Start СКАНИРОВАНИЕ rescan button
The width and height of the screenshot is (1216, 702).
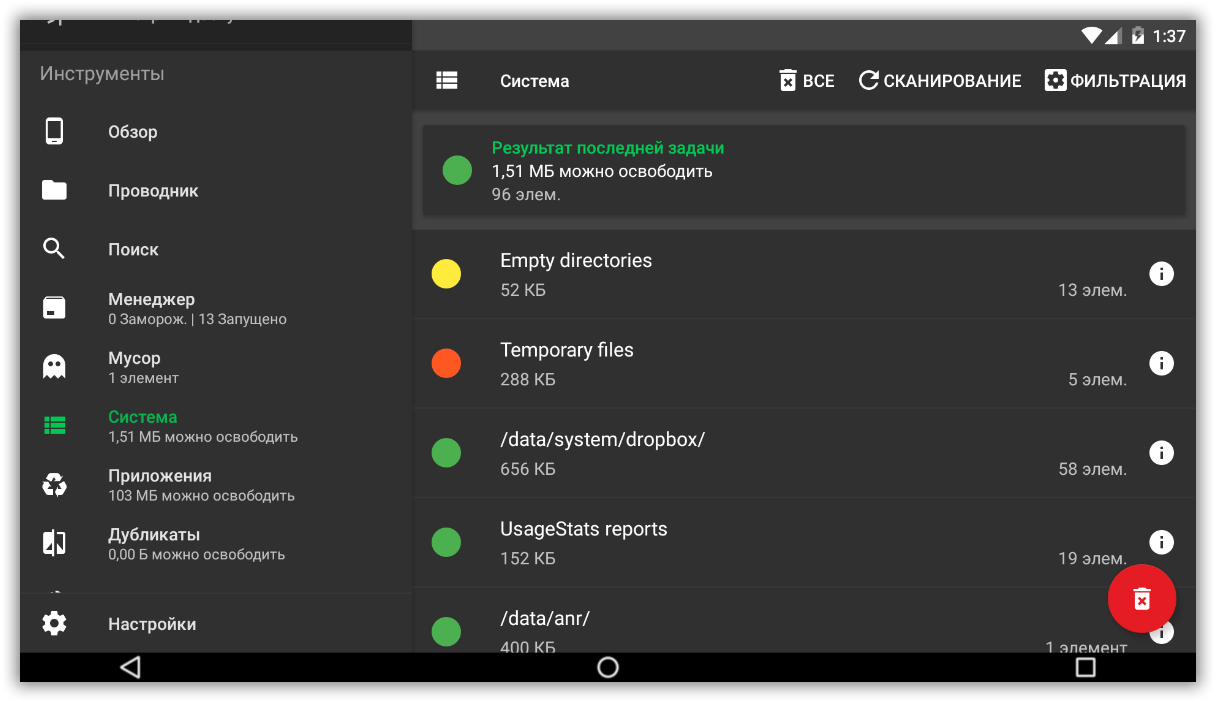coord(940,81)
